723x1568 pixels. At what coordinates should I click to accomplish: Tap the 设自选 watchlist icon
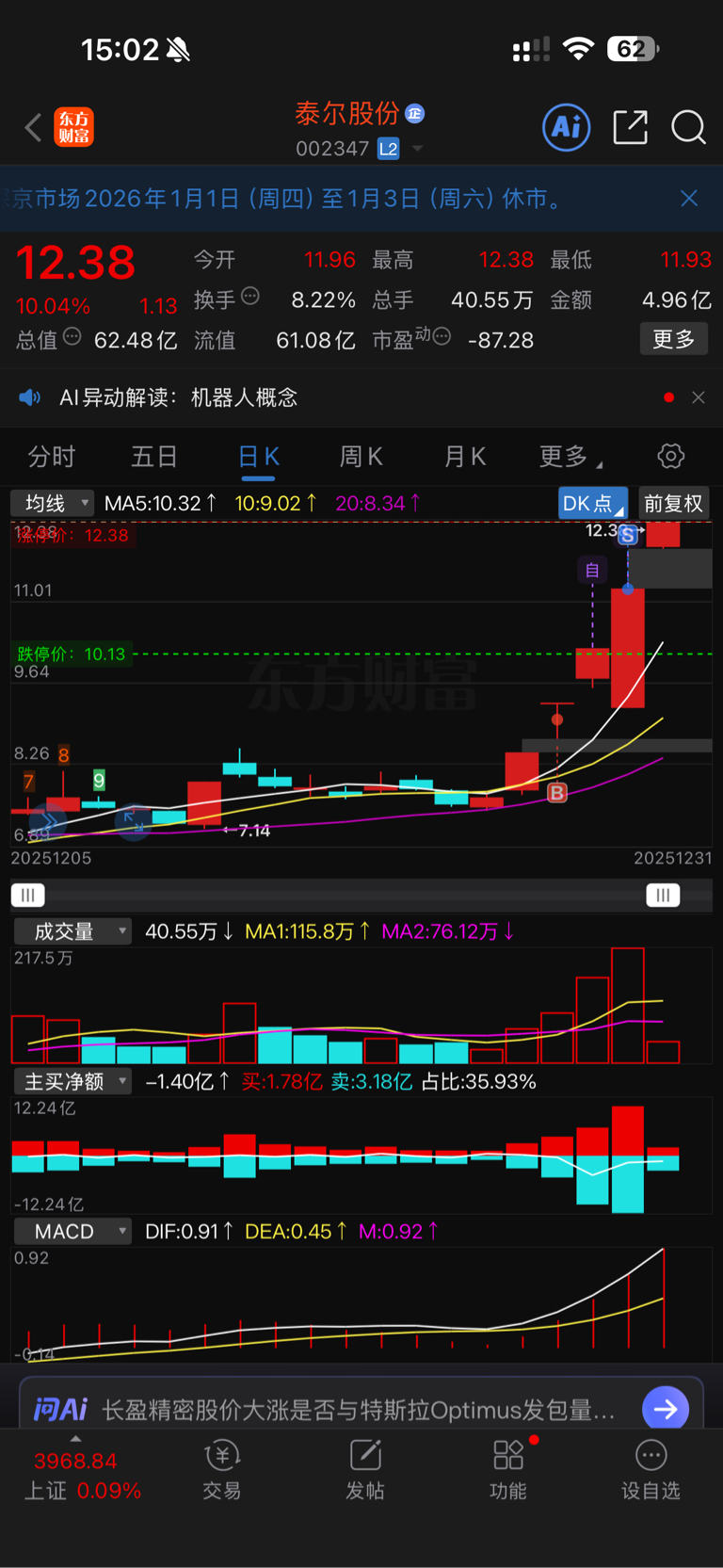click(651, 1469)
